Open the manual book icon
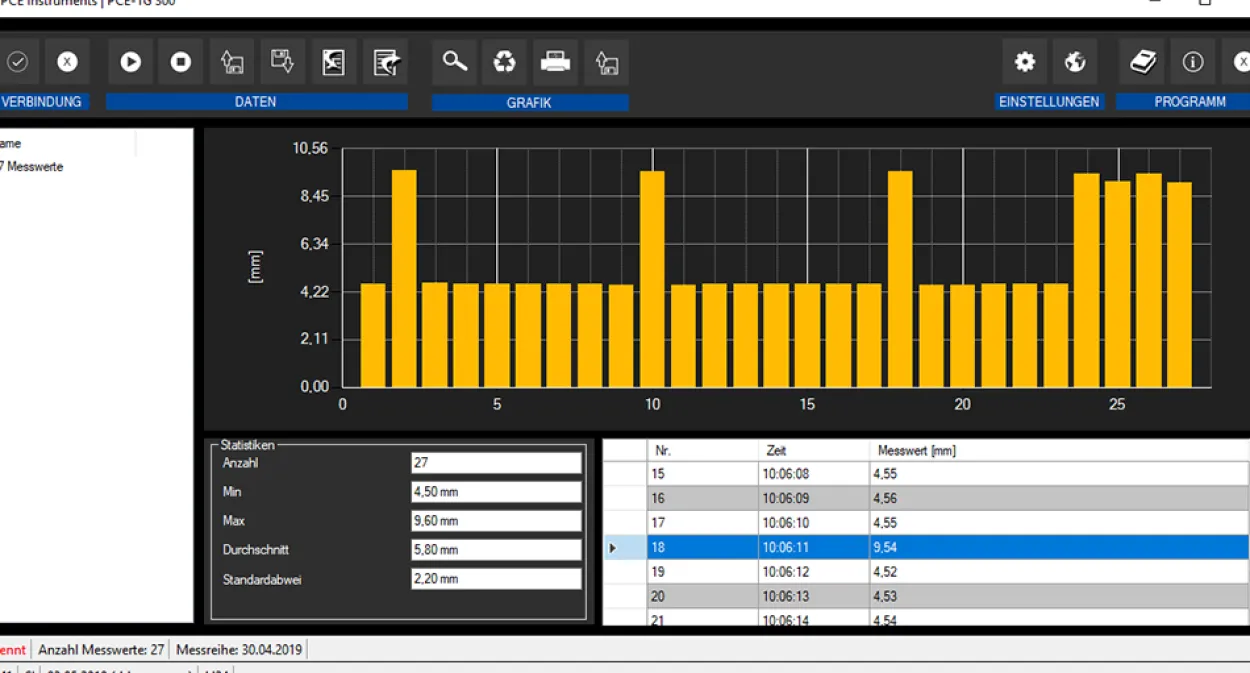The height and width of the screenshot is (673, 1250). tap(1143, 62)
